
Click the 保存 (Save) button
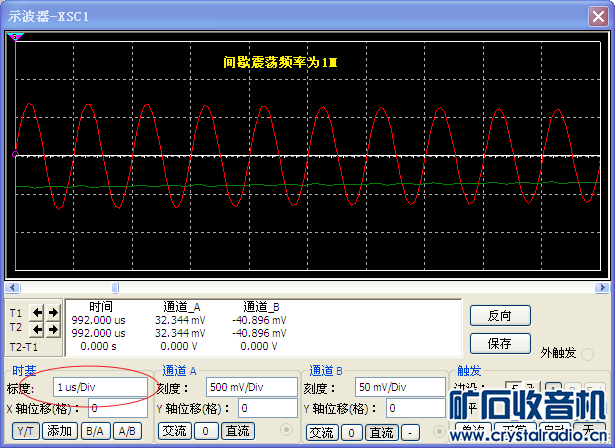(499, 343)
